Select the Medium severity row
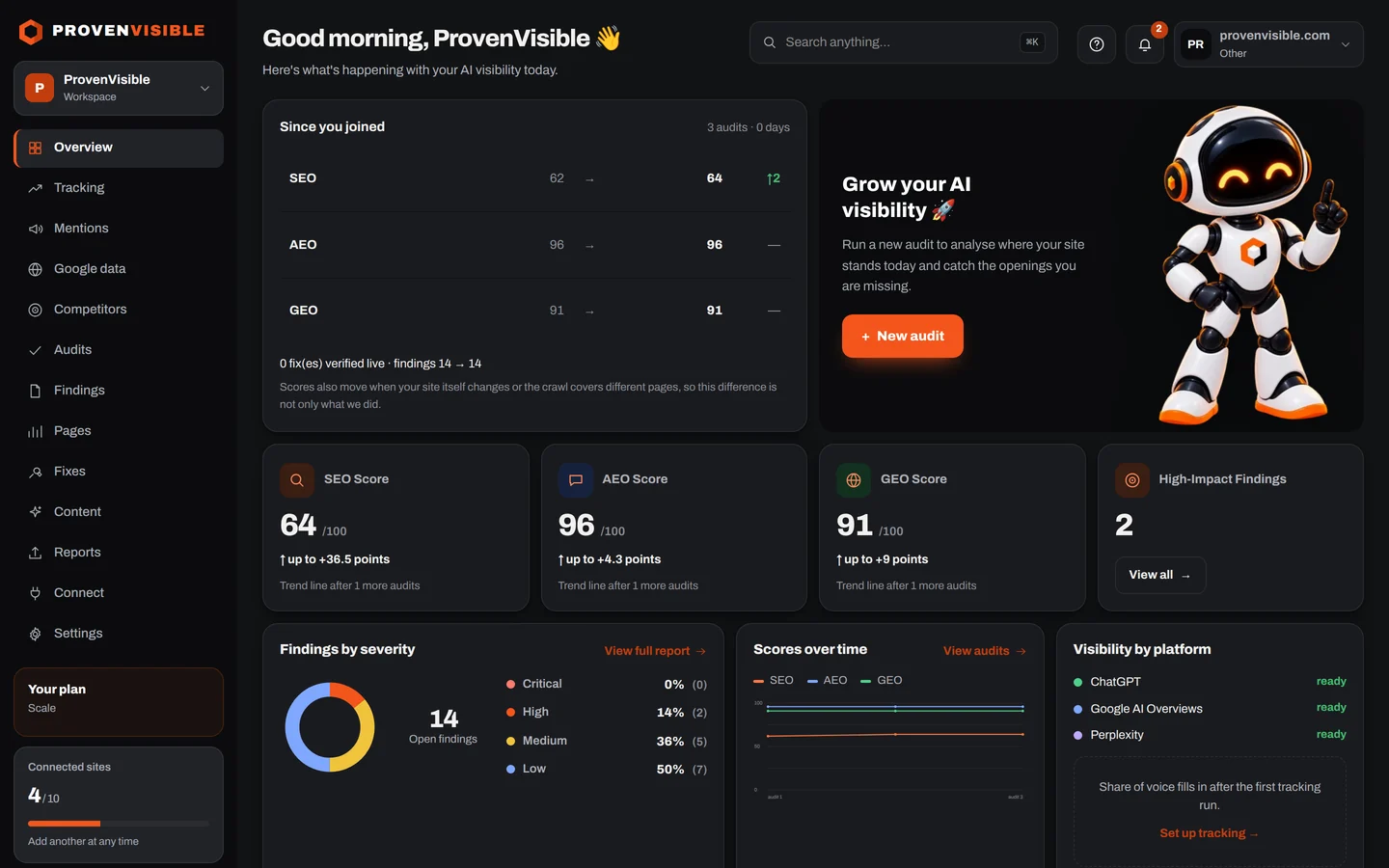The height and width of the screenshot is (868, 1389). [607, 741]
